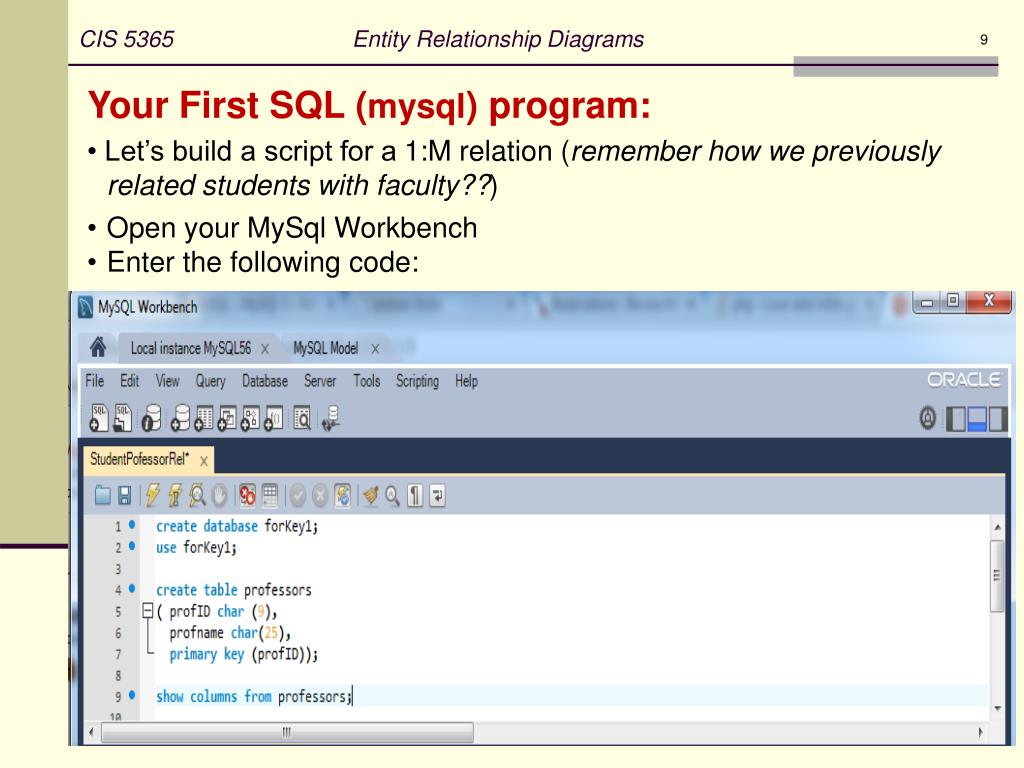Beautify query broom icon

coord(370,496)
